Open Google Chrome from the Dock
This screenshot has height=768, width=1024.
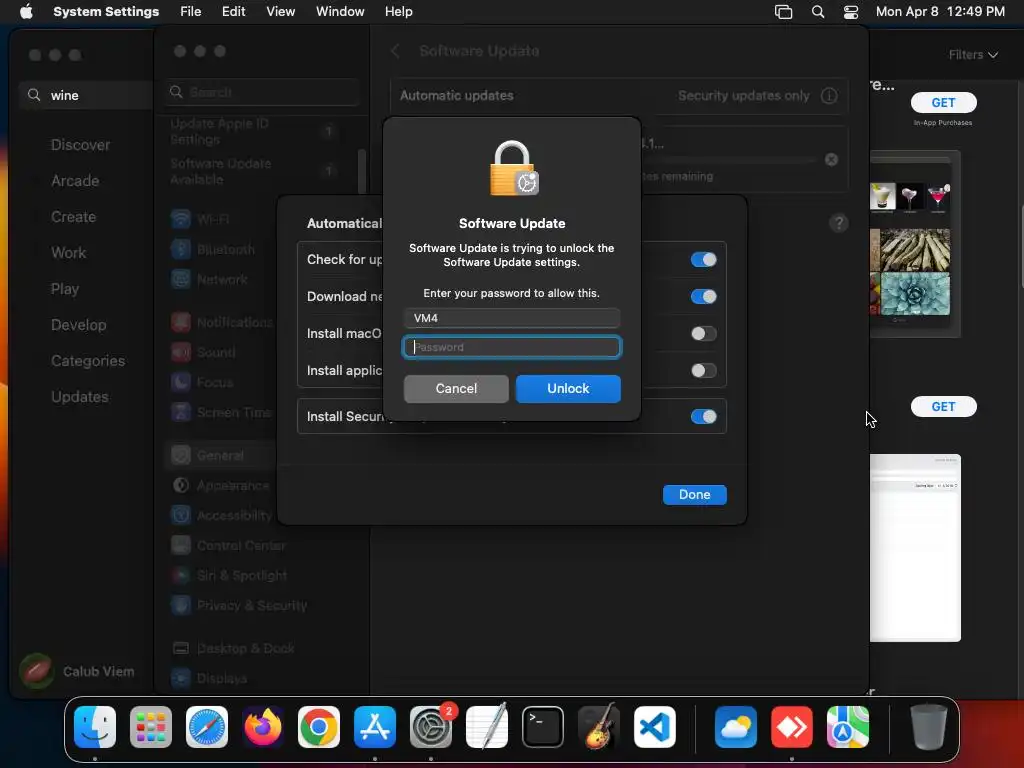coord(319,727)
